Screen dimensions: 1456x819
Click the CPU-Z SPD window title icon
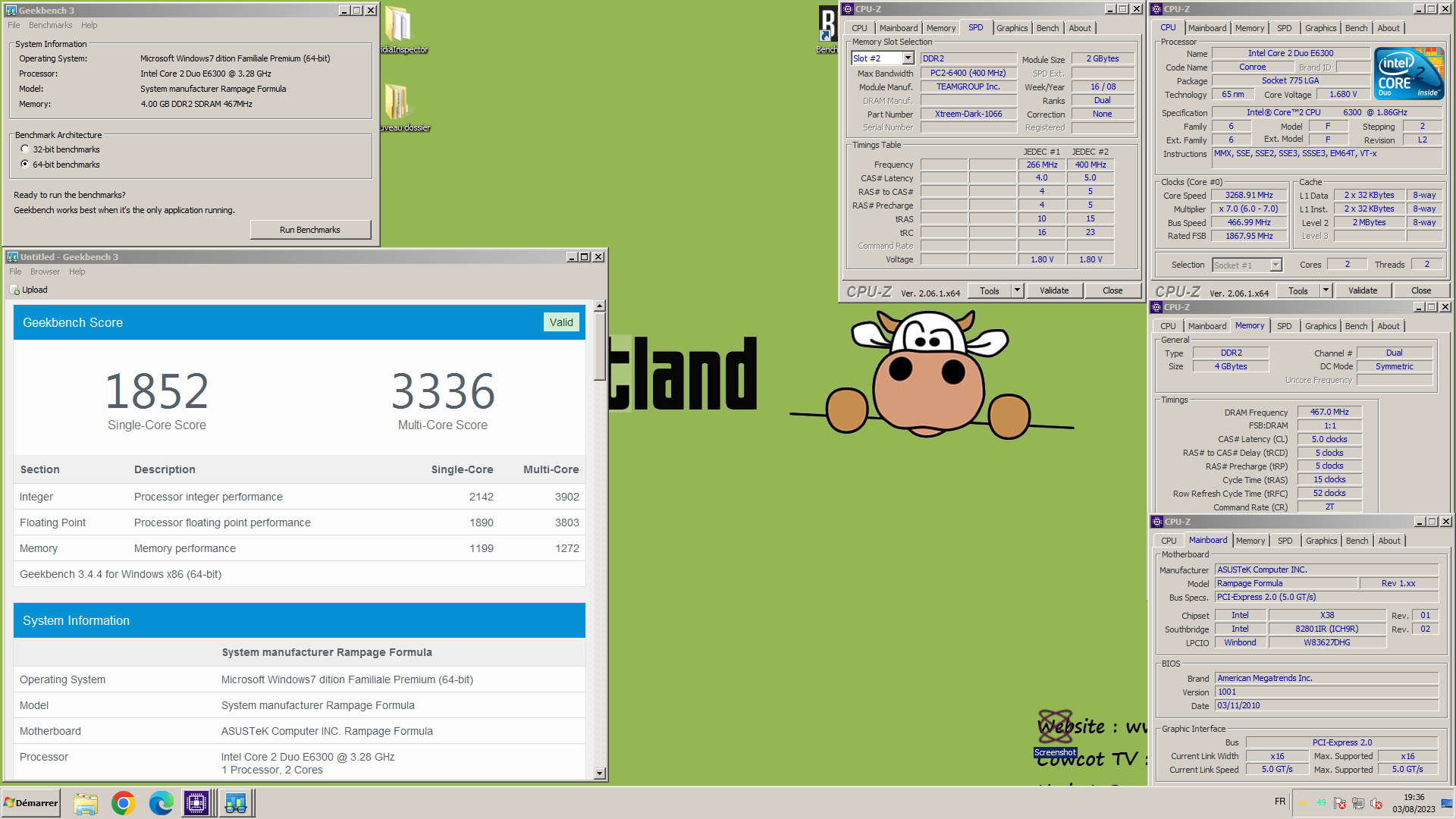[x=848, y=9]
